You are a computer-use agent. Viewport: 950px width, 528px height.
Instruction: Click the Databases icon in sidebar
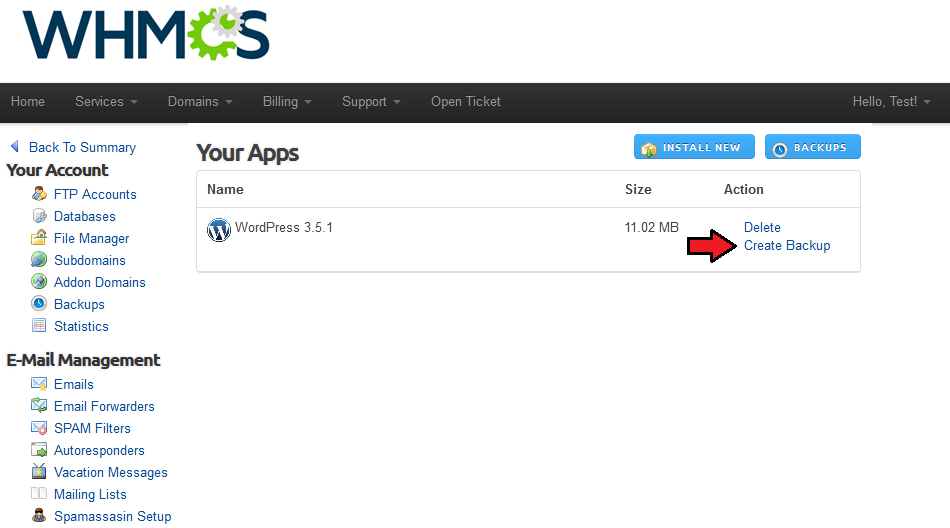39,216
